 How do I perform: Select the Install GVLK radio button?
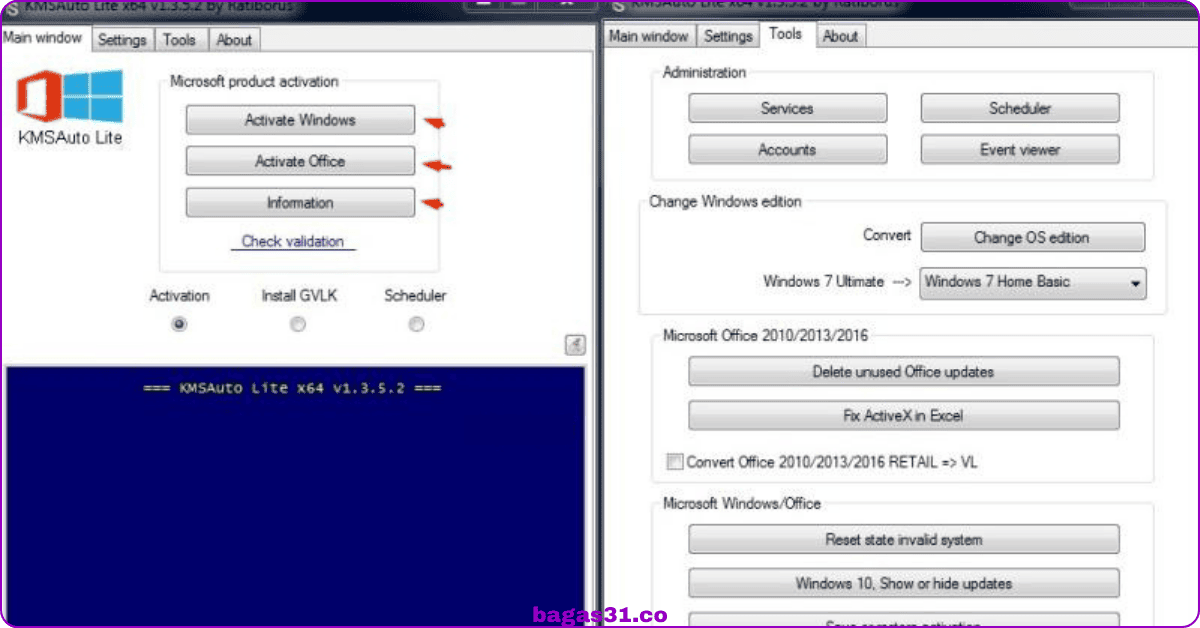pyautogui.click(x=297, y=324)
